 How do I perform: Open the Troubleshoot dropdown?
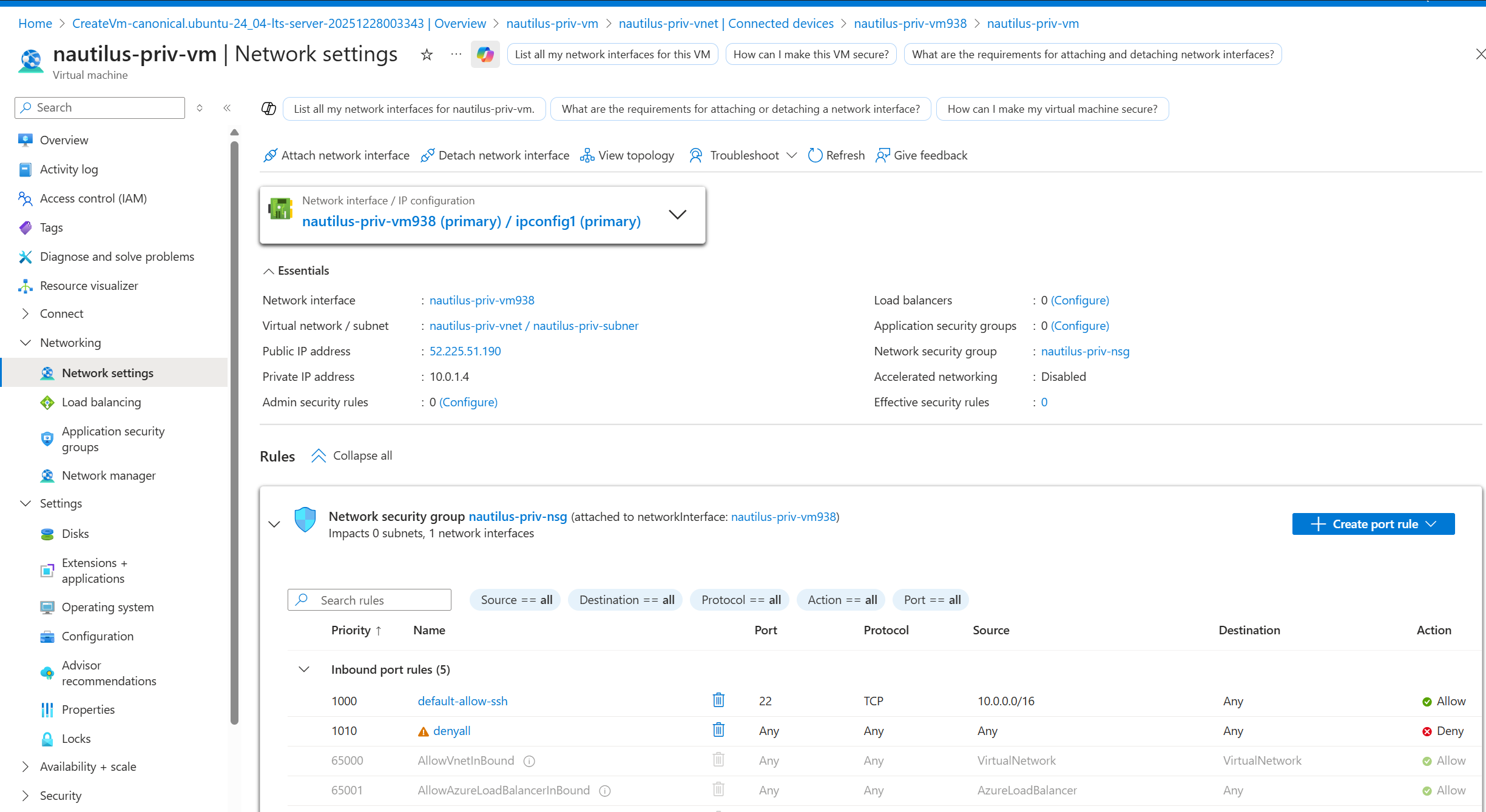point(743,155)
